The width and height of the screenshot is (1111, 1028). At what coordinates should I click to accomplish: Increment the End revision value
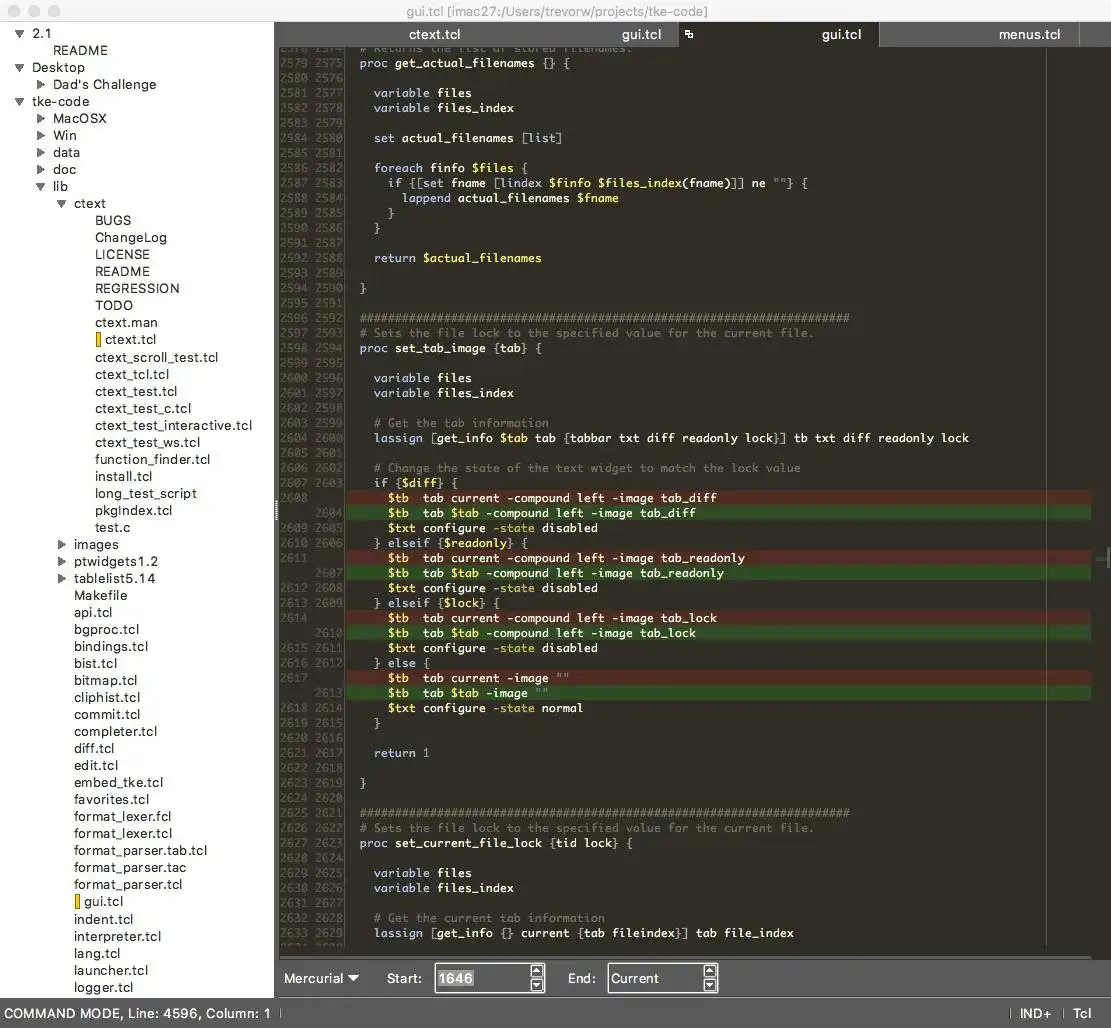coord(709,971)
